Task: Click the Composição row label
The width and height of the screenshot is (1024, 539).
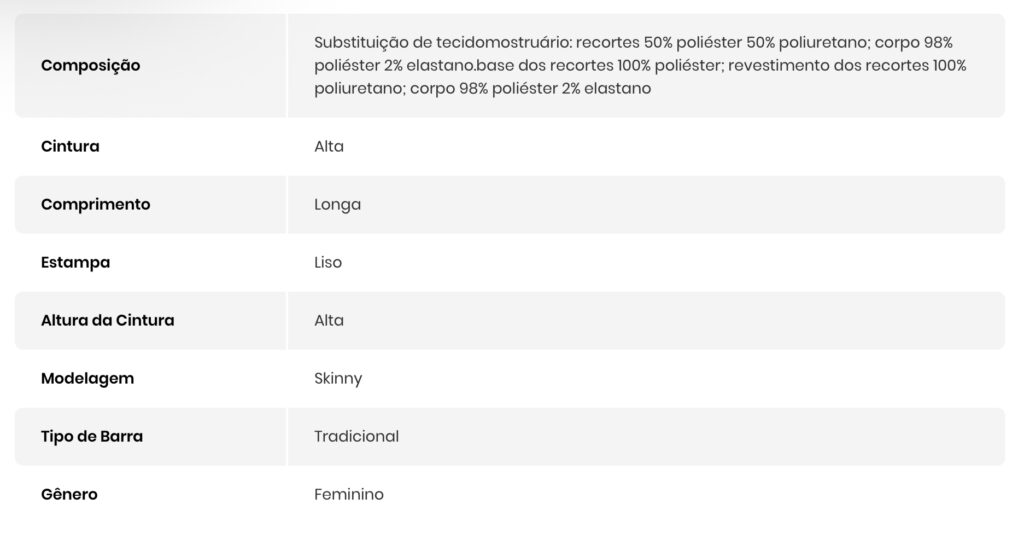Action: pyautogui.click(x=90, y=65)
